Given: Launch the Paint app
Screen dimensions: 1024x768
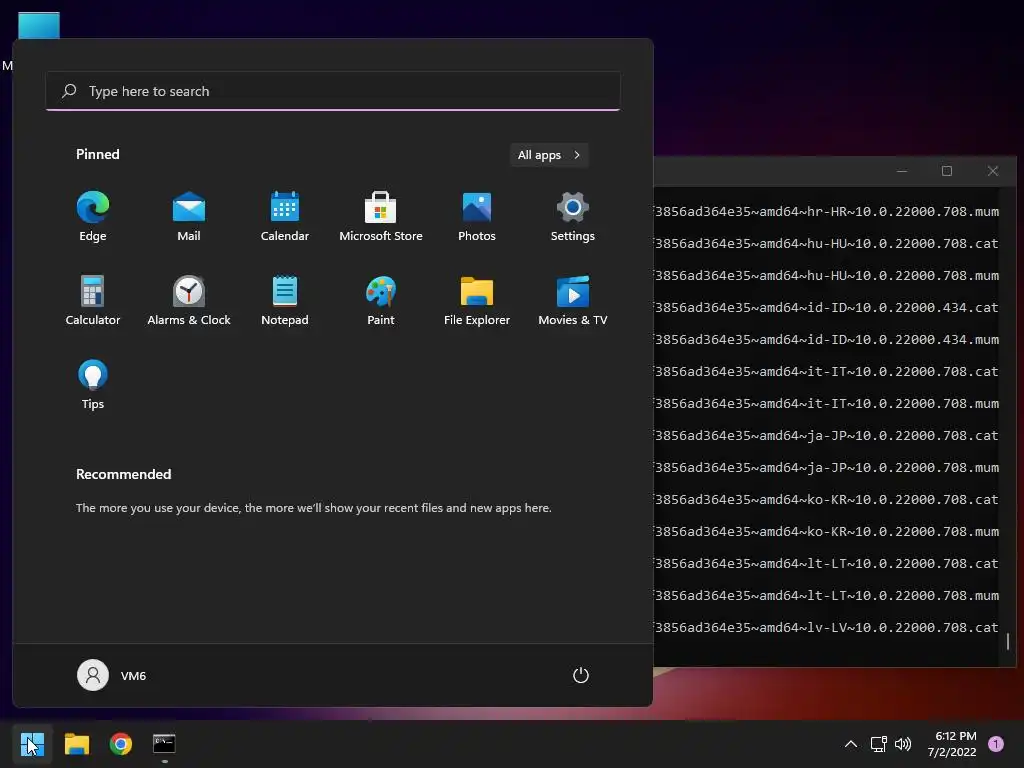Looking at the screenshot, I should (381, 300).
